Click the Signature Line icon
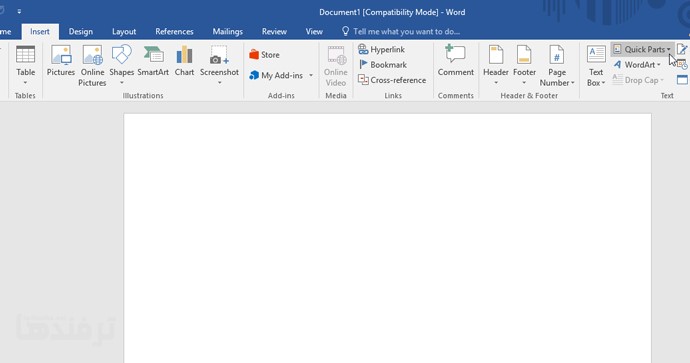Screen dimensions: 690x363 pyautogui.click(x=683, y=49)
